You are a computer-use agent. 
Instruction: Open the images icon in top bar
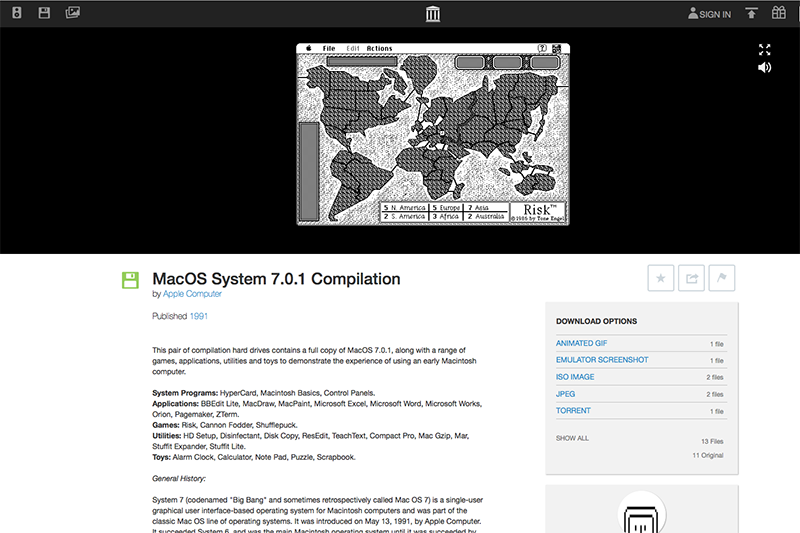tap(72, 13)
